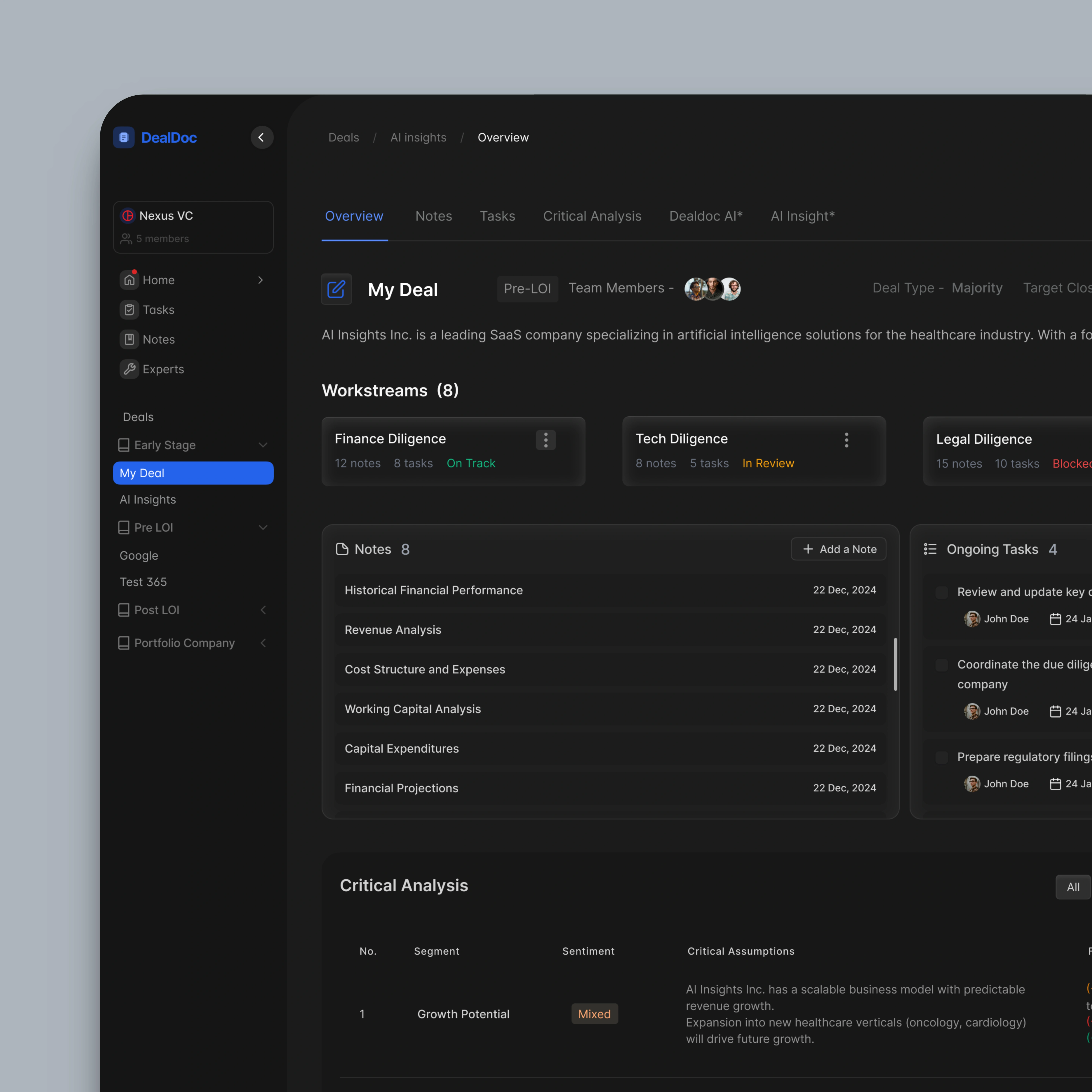Click the DealDoc logo icon
1092x1092 pixels.
[124, 137]
